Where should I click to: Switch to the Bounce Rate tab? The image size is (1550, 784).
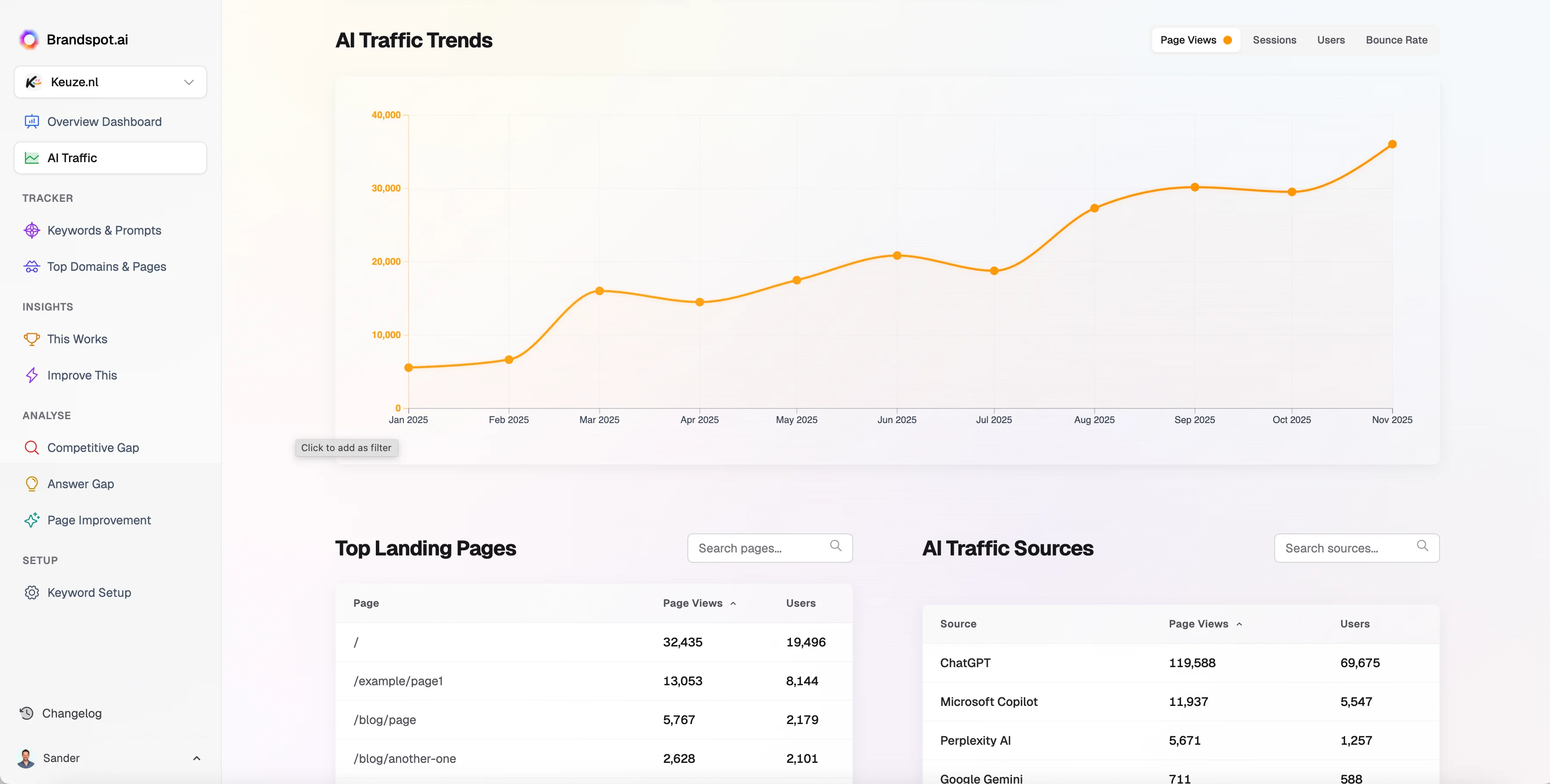tap(1396, 40)
